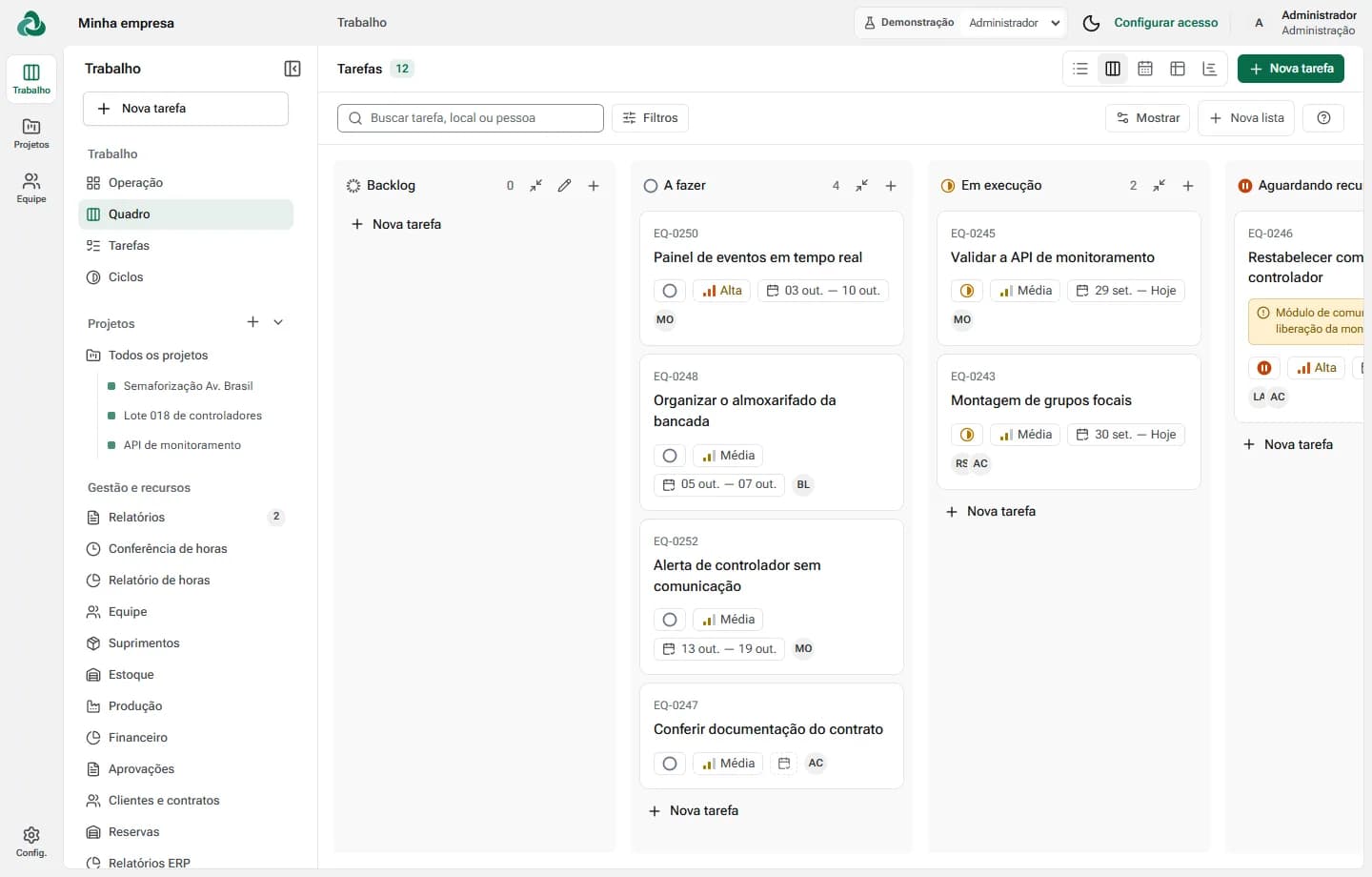Screen dimensions: 1372x877
Task: Click the search tasks input field
Action: (471, 118)
